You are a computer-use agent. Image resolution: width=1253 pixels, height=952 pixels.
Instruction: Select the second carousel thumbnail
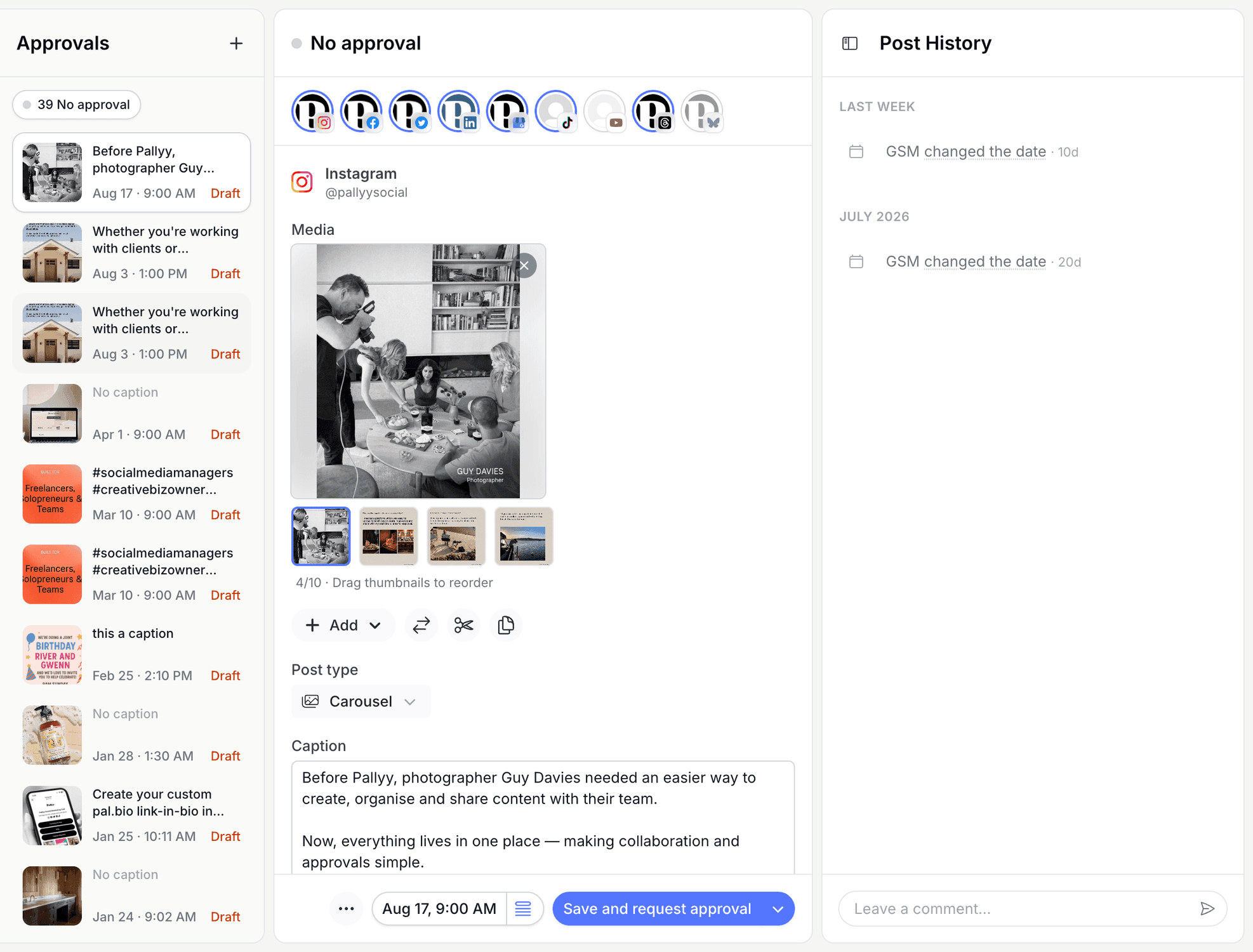pos(388,536)
